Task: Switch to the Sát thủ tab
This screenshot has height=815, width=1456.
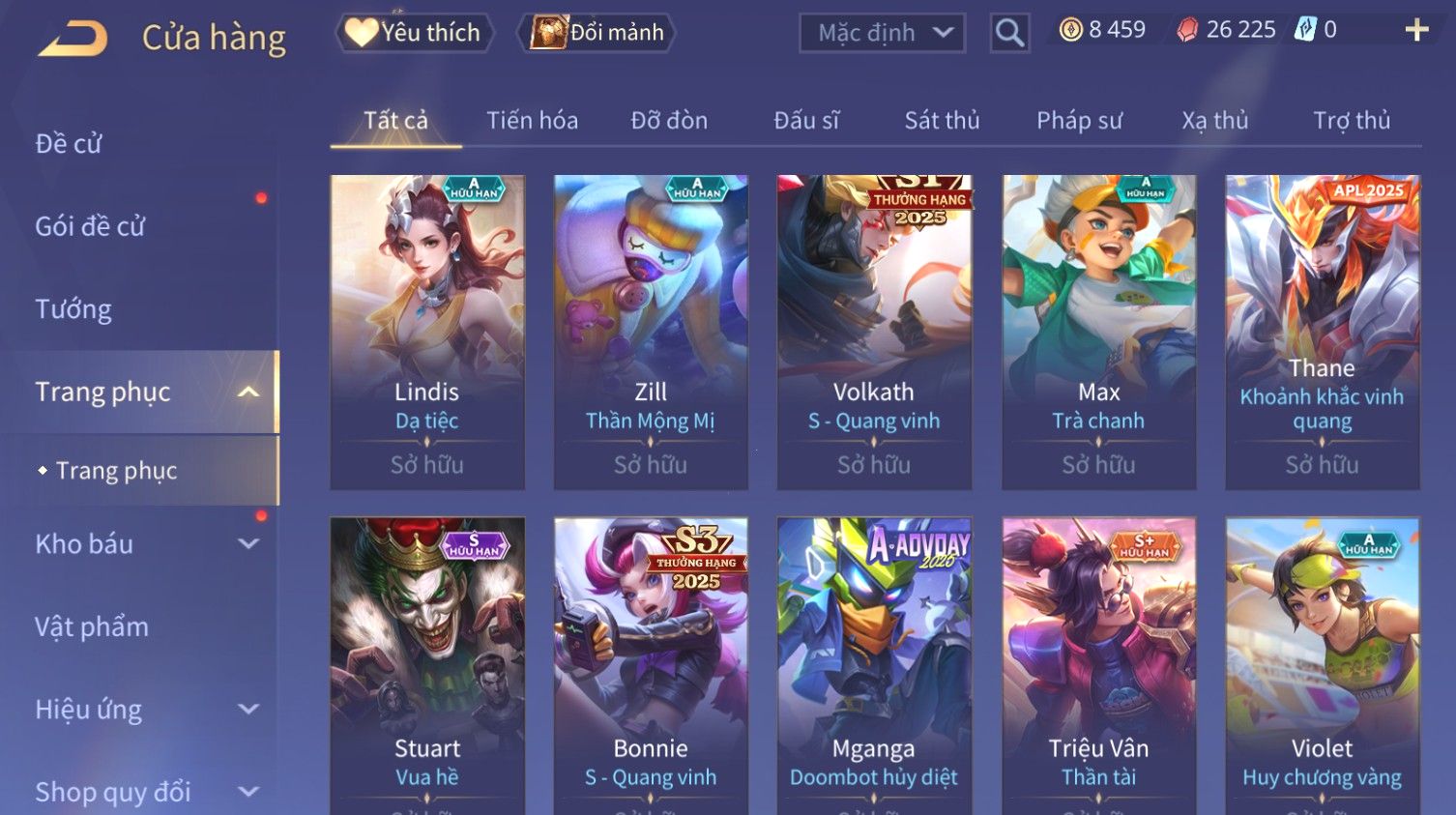Action: click(942, 120)
